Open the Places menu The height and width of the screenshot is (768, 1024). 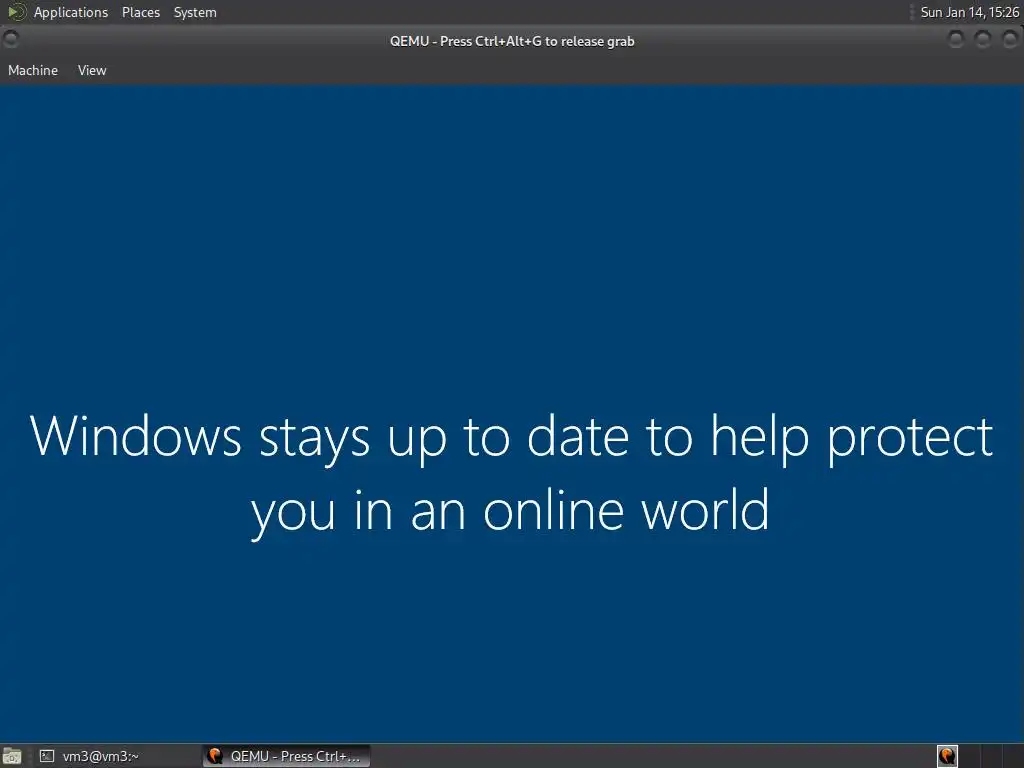[140, 12]
